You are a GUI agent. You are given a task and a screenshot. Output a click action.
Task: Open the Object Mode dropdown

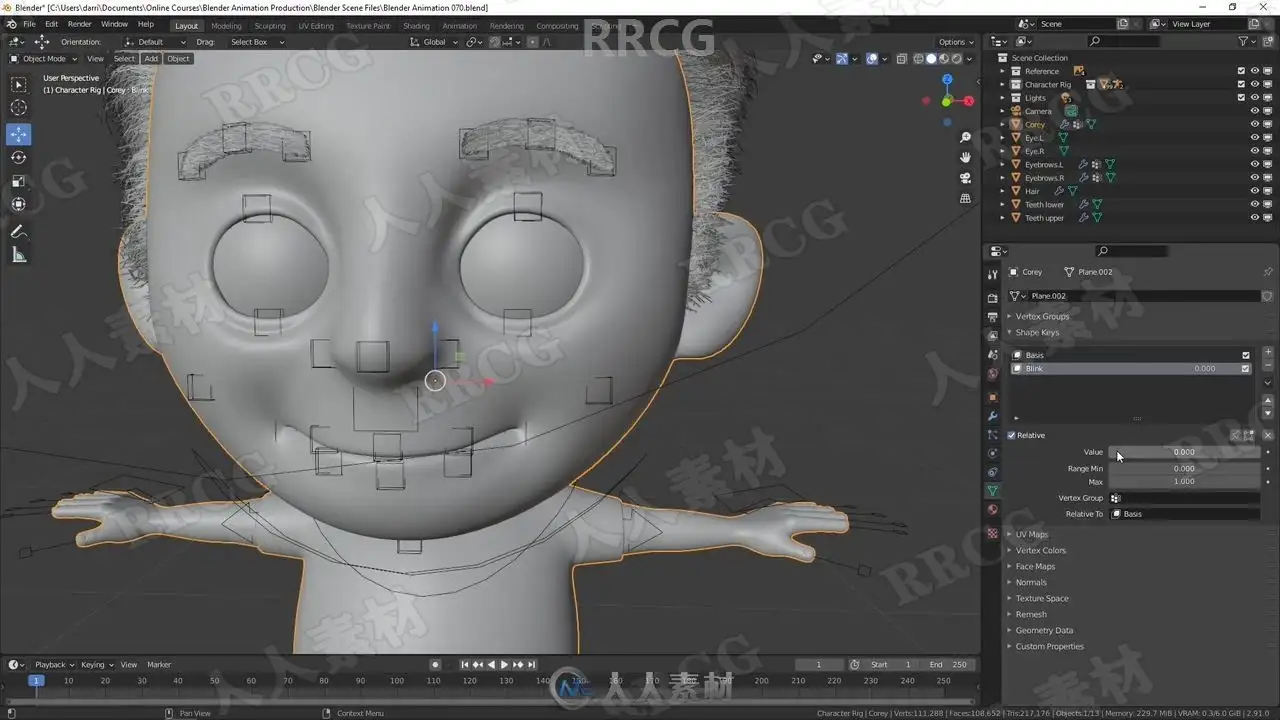(x=43, y=58)
